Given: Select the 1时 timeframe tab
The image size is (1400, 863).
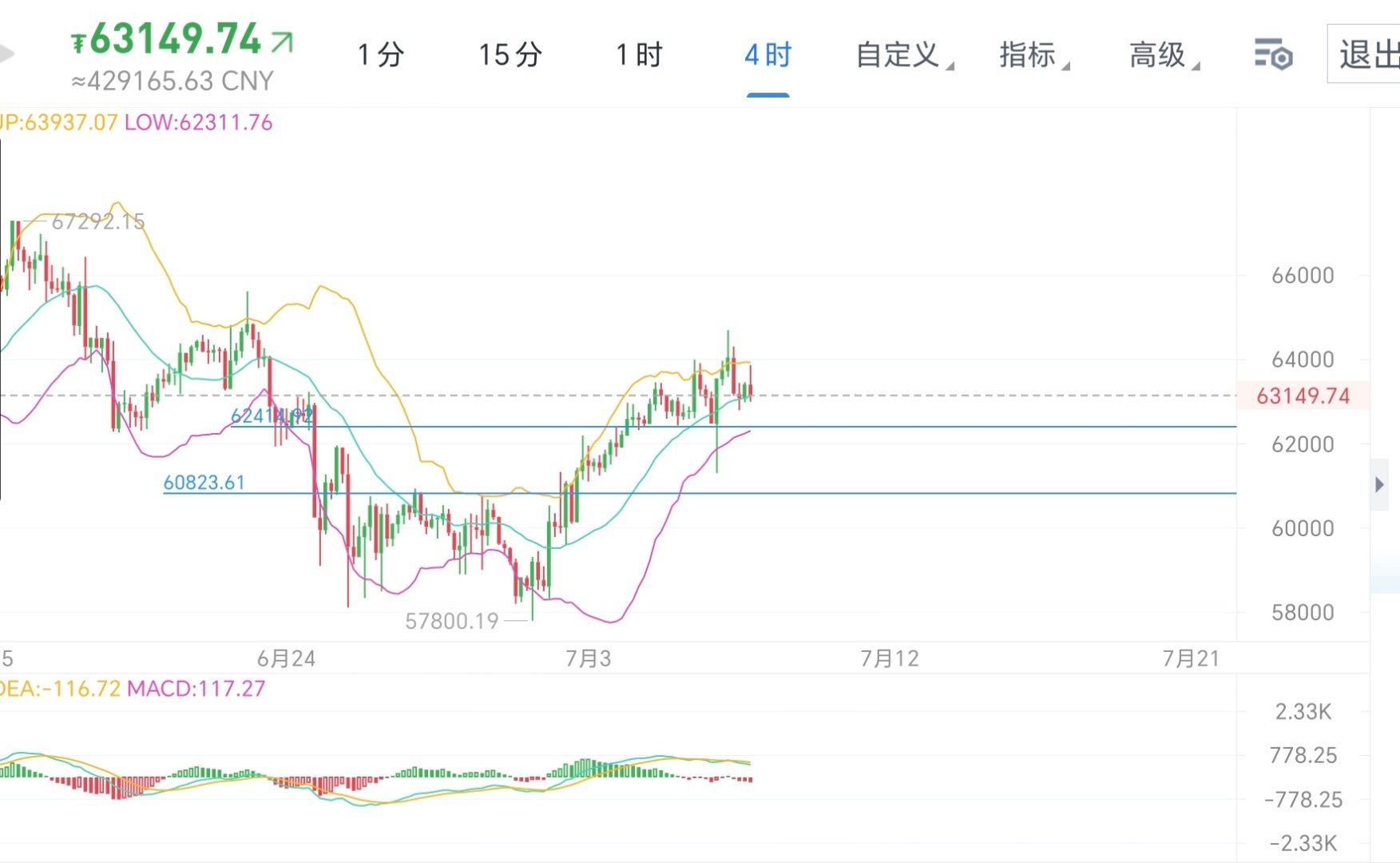Looking at the screenshot, I should click(639, 55).
